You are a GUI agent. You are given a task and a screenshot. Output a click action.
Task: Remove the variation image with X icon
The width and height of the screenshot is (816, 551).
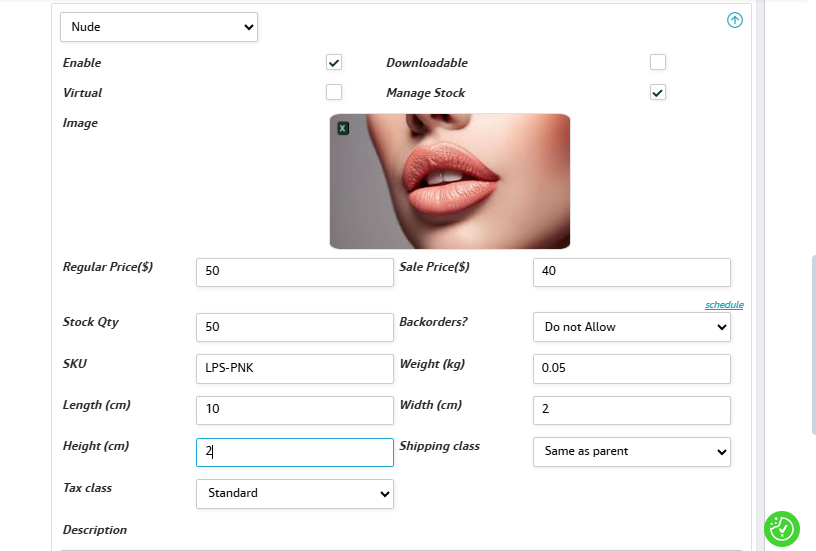[x=343, y=128]
